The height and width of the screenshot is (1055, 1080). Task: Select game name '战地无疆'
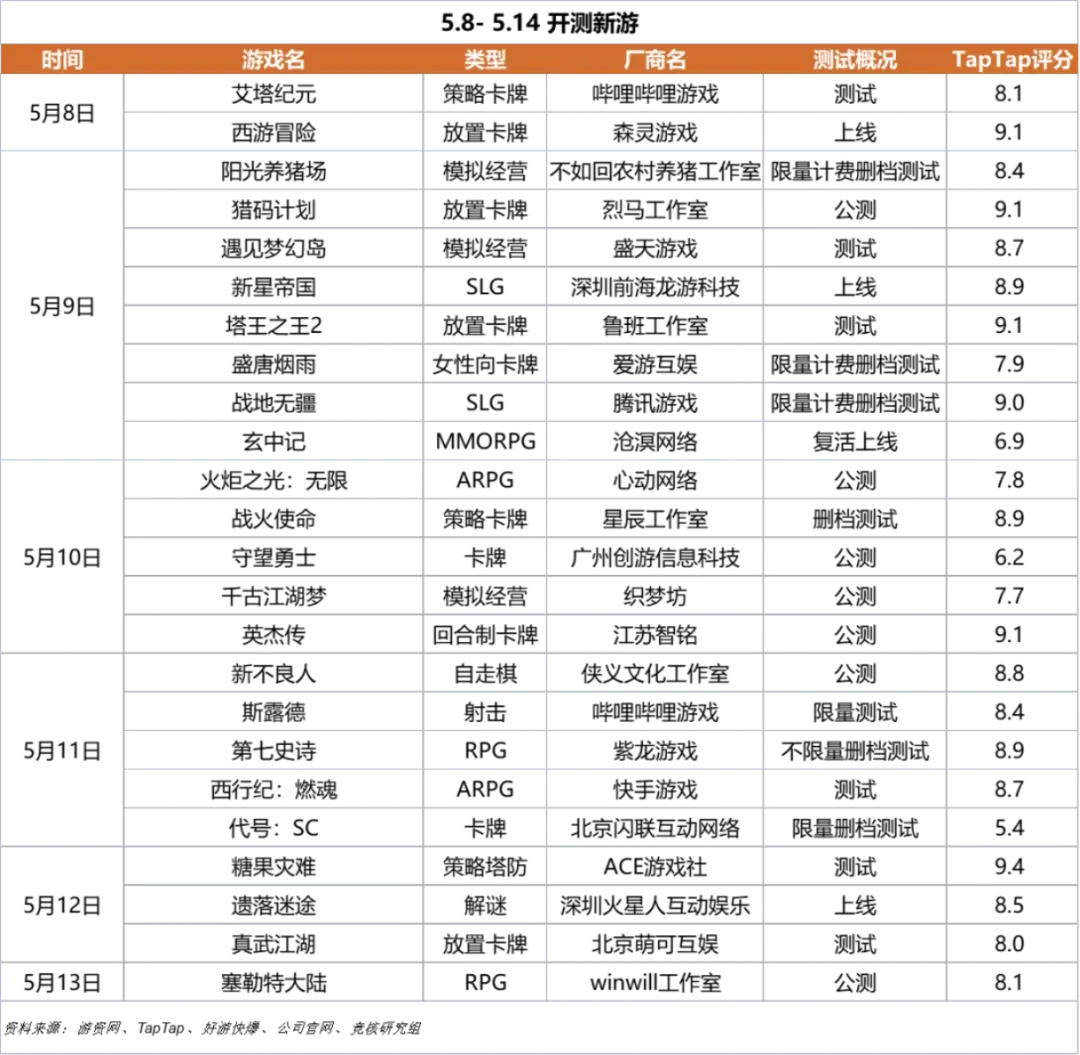click(x=273, y=403)
